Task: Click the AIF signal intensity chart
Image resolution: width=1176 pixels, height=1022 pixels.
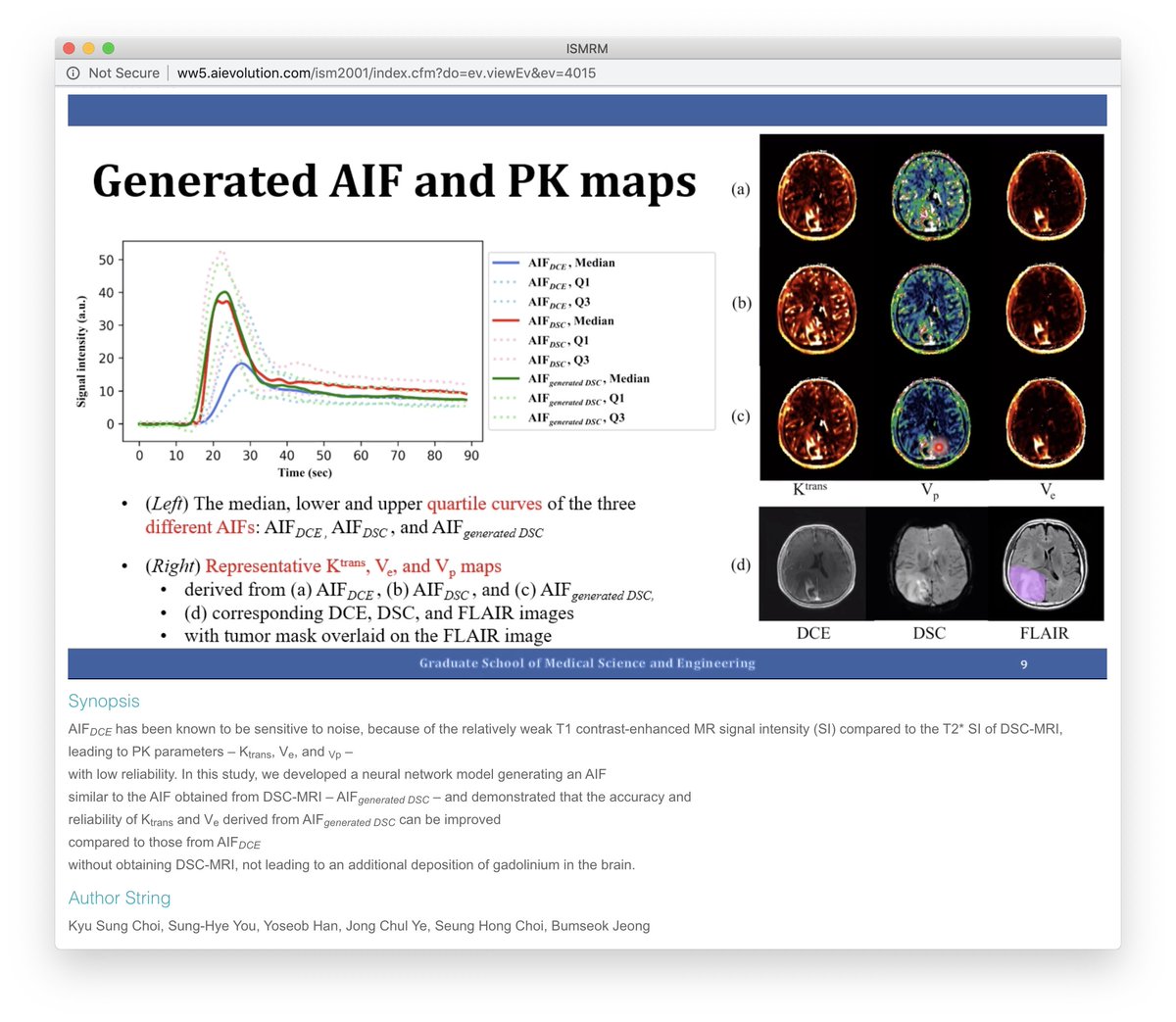Action: 278,360
